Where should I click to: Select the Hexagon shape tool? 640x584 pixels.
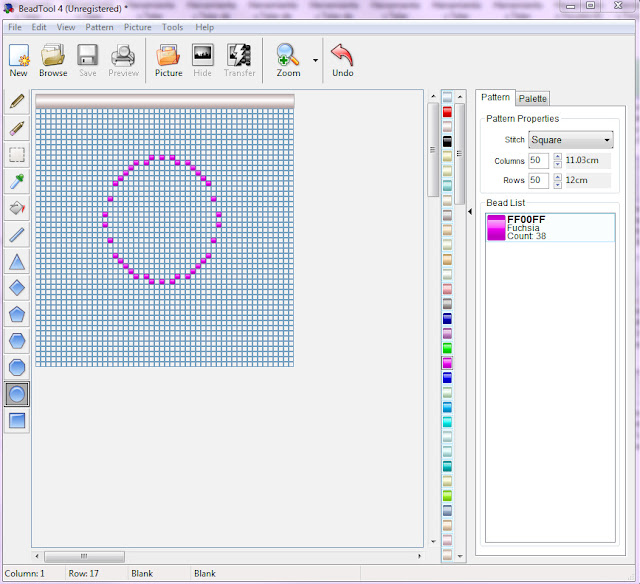coord(17,341)
